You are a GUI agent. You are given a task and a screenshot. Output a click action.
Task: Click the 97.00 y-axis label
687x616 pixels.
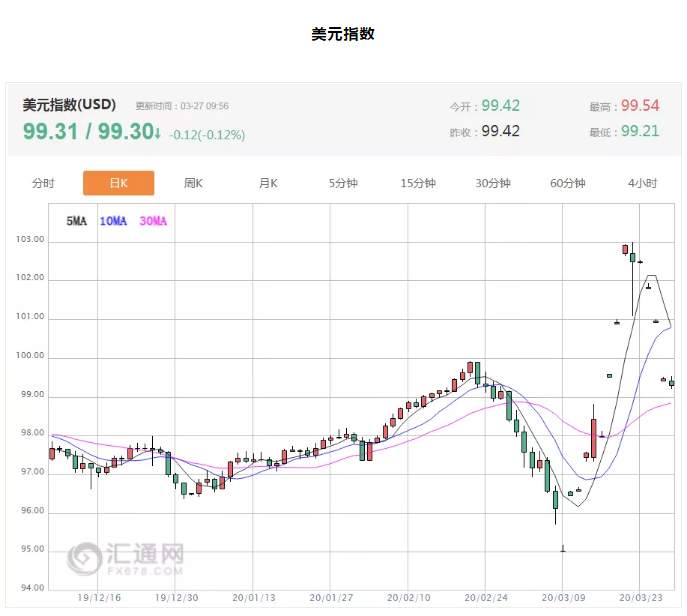pyautogui.click(x=32, y=472)
